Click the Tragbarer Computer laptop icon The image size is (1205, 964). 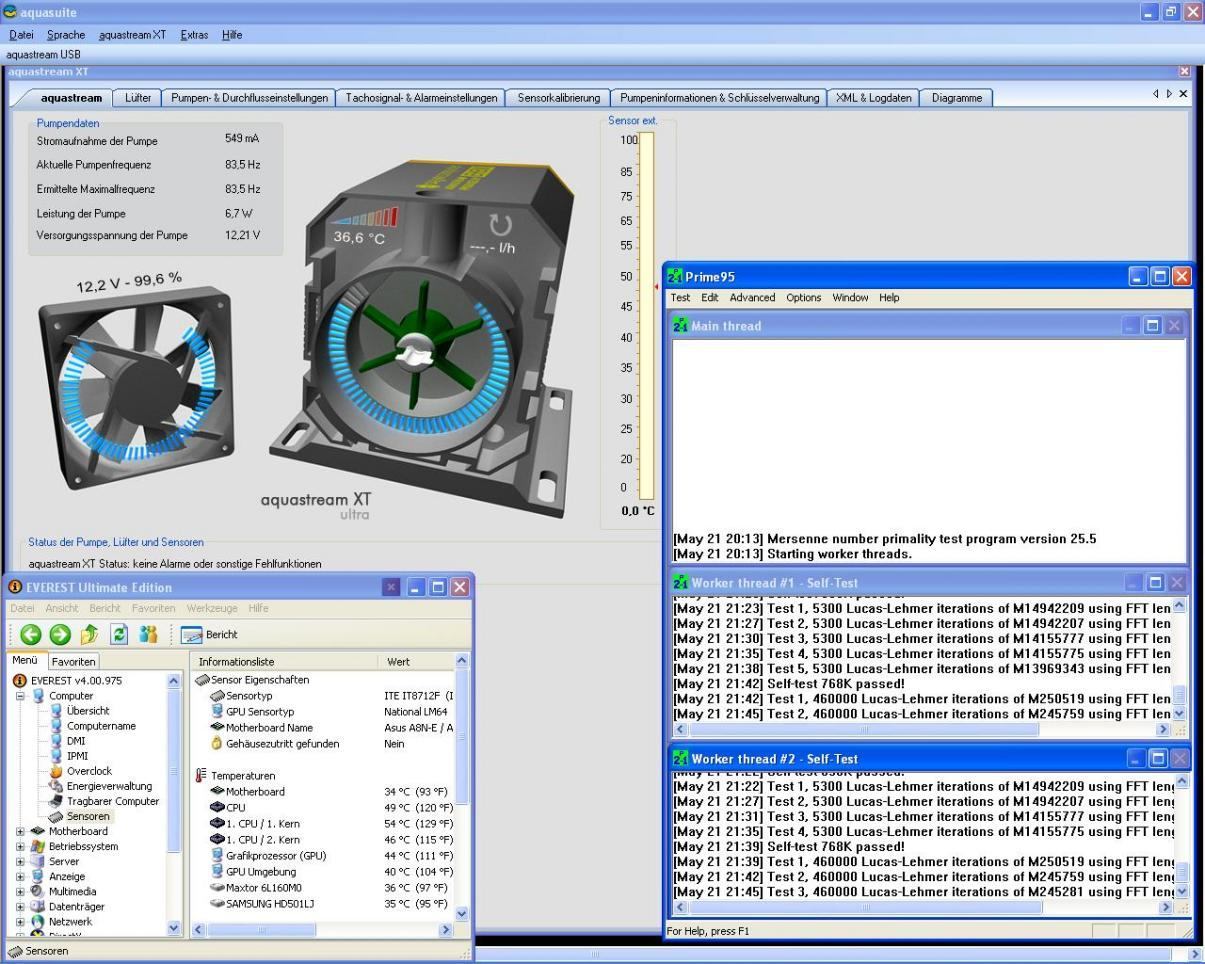[x=56, y=801]
